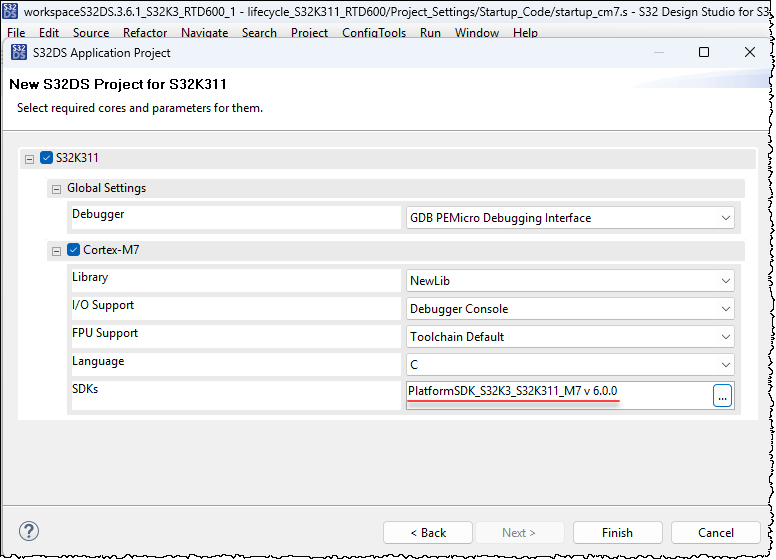Click the S32K311 tree label
Image resolution: width=776 pixels, height=560 pixels.
click(77, 158)
